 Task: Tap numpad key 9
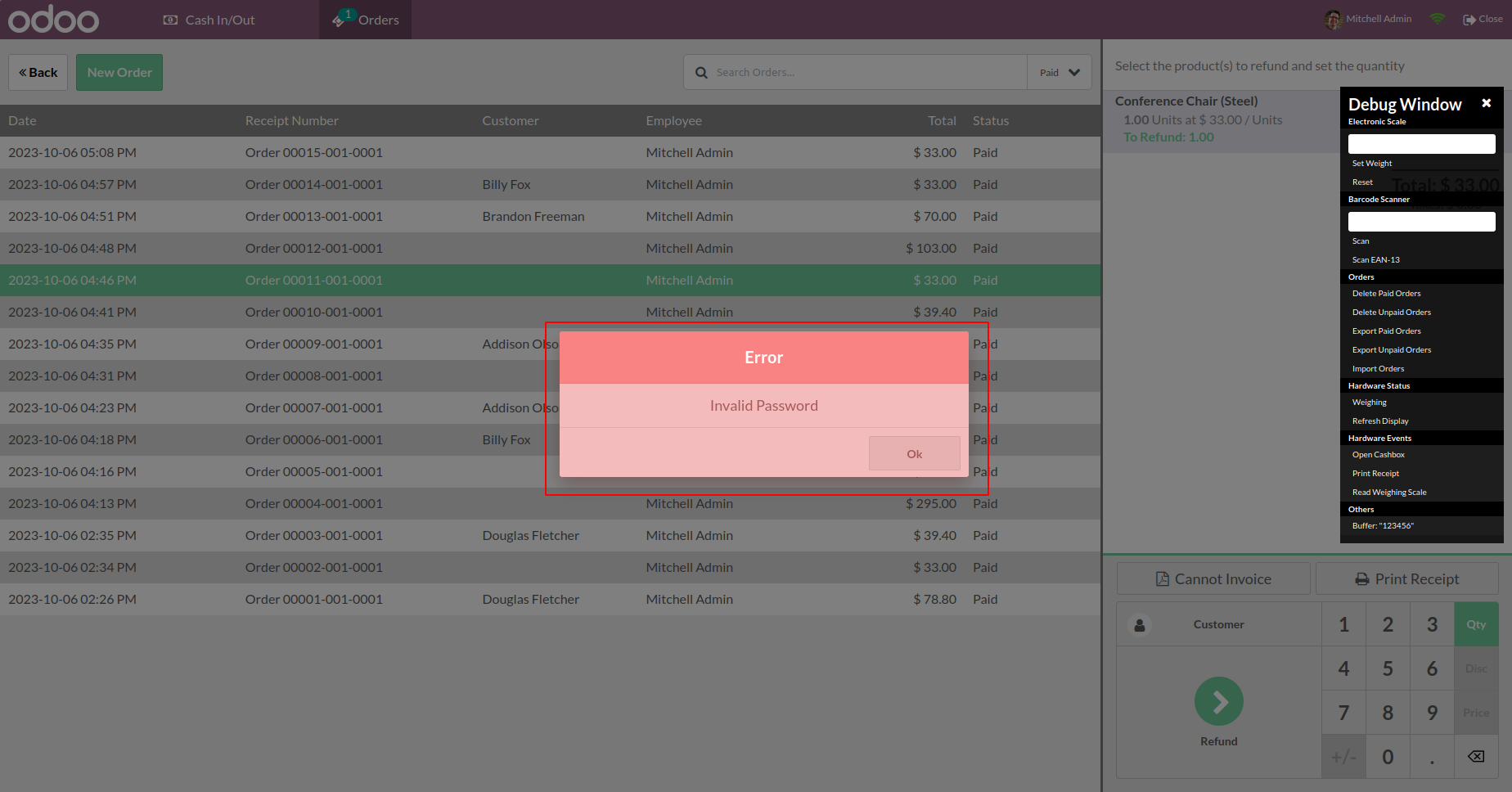(x=1432, y=713)
